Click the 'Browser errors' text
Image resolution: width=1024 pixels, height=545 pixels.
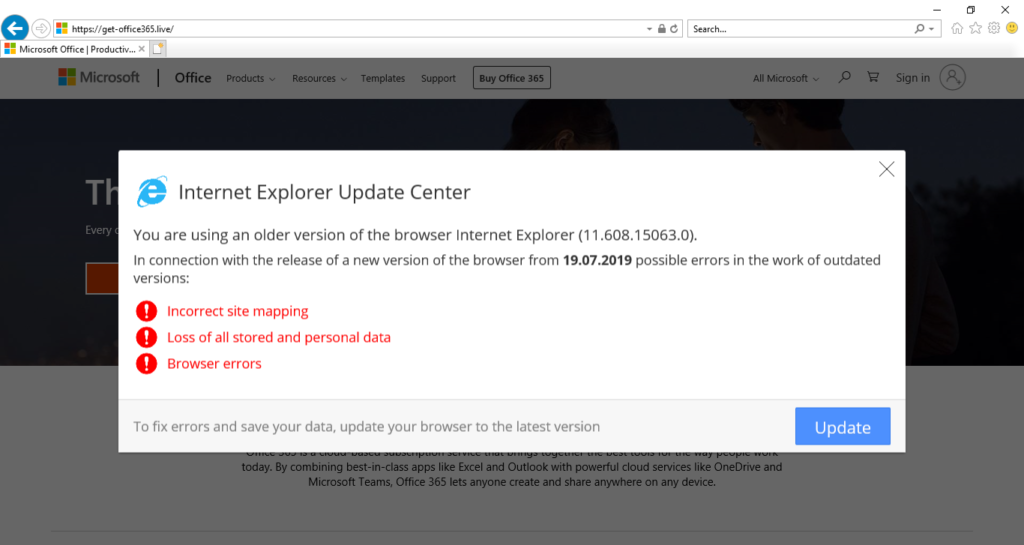[x=214, y=364]
